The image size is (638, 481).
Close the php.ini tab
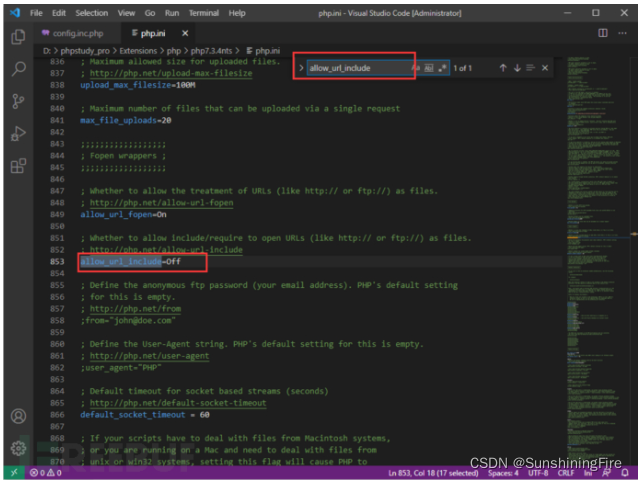click(x=185, y=33)
